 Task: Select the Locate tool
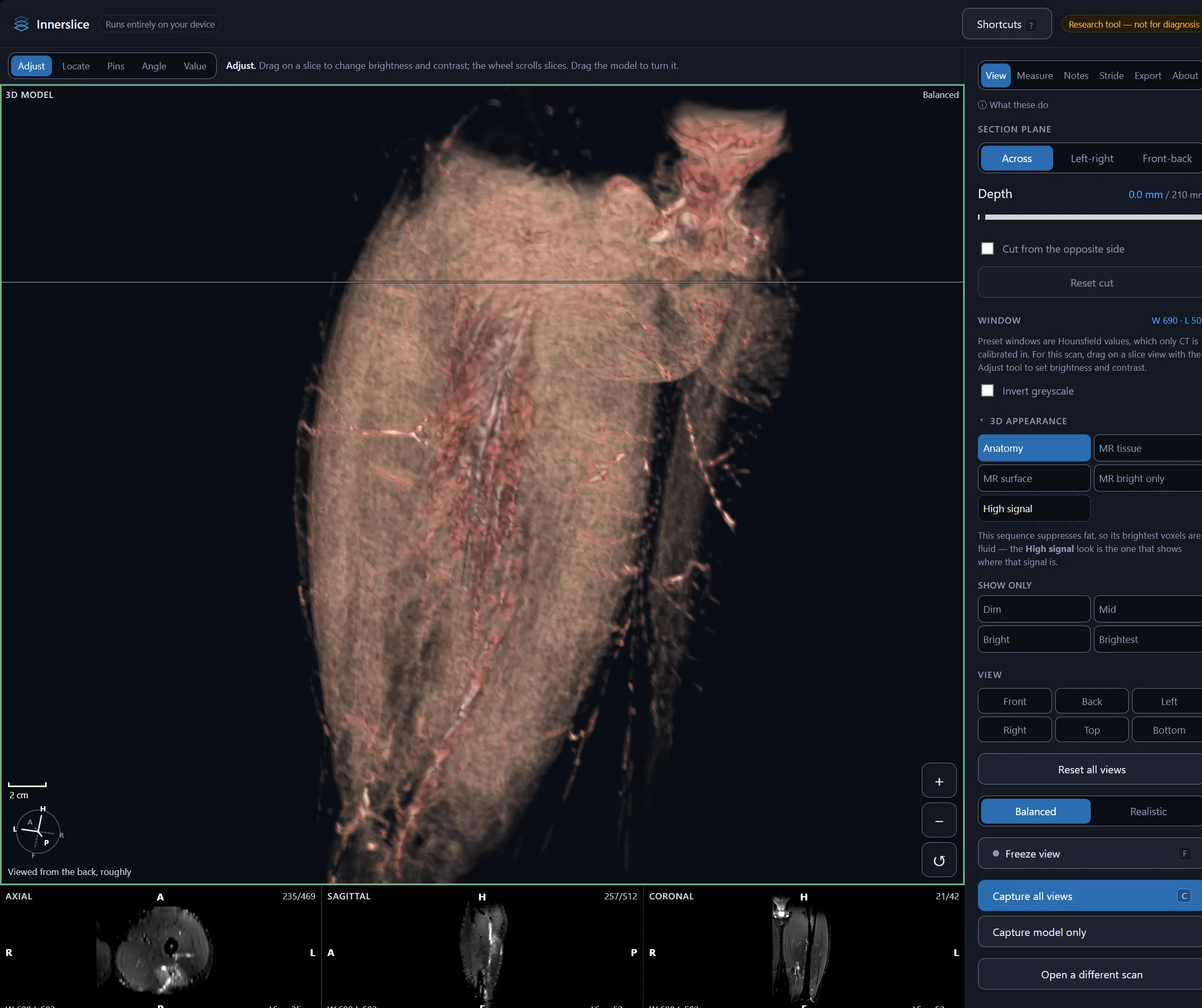click(x=76, y=66)
